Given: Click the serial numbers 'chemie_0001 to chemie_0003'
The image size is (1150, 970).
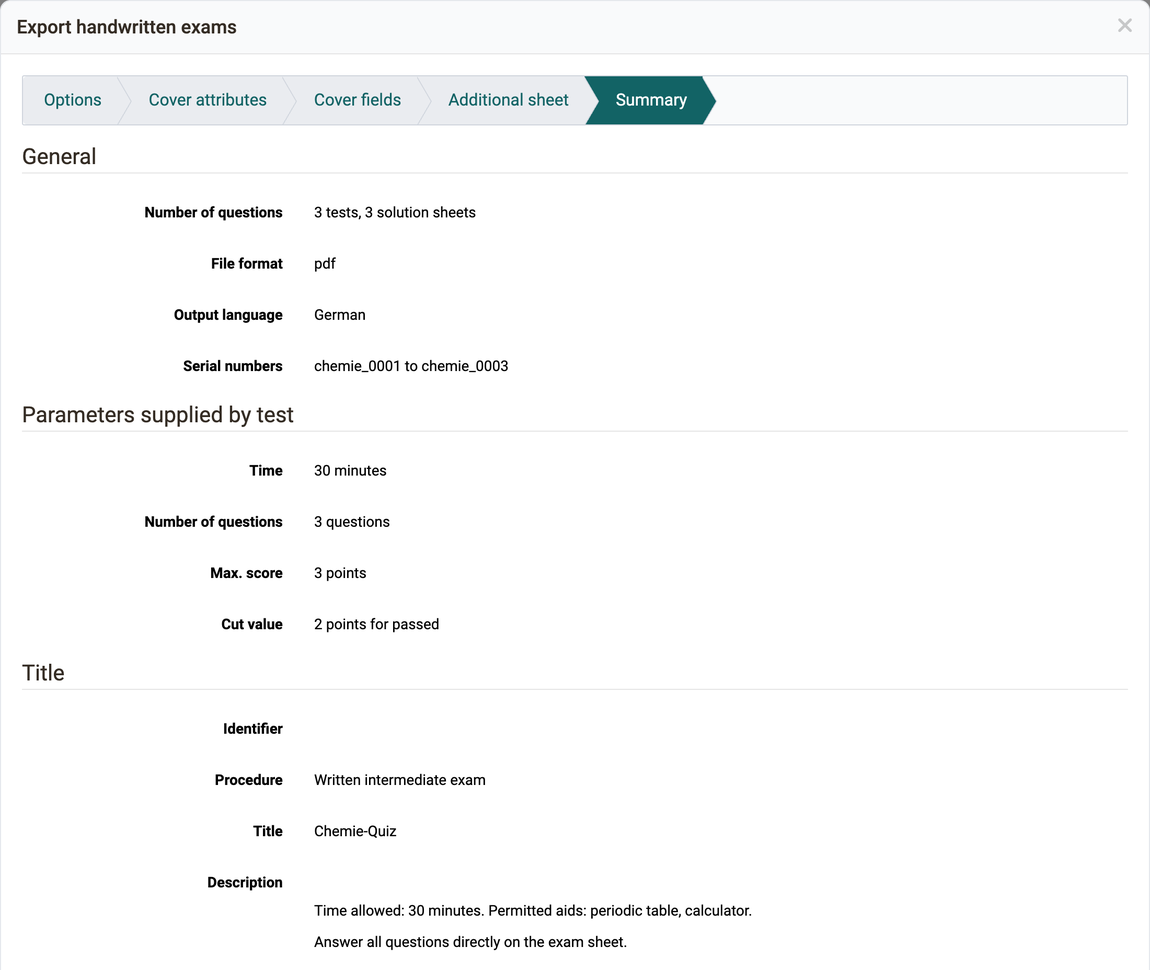Looking at the screenshot, I should [411, 367].
